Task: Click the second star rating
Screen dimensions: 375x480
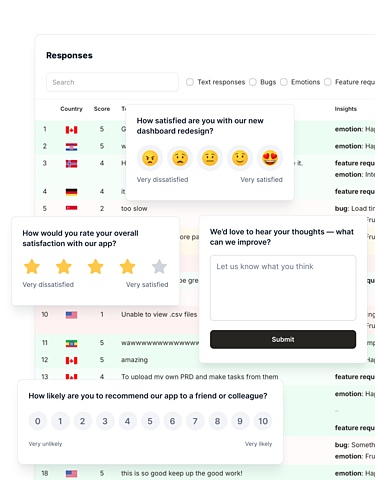Action: pyautogui.click(x=64, y=267)
